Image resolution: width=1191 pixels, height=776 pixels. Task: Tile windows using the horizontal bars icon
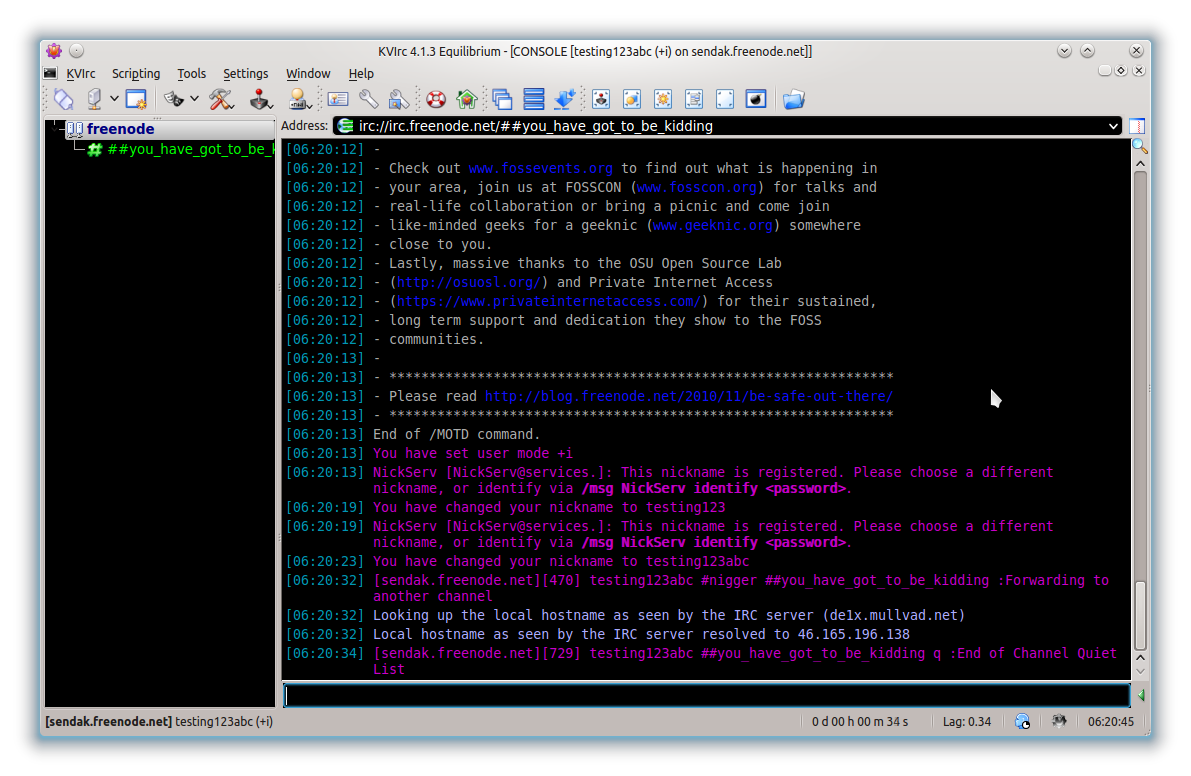point(534,99)
